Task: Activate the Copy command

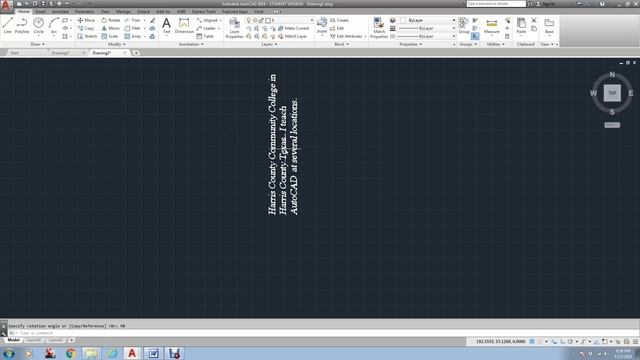Action: [x=86, y=28]
